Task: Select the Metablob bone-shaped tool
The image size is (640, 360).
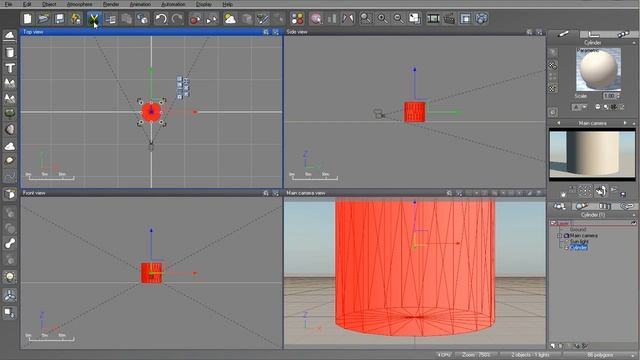Action: click(10, 243)
